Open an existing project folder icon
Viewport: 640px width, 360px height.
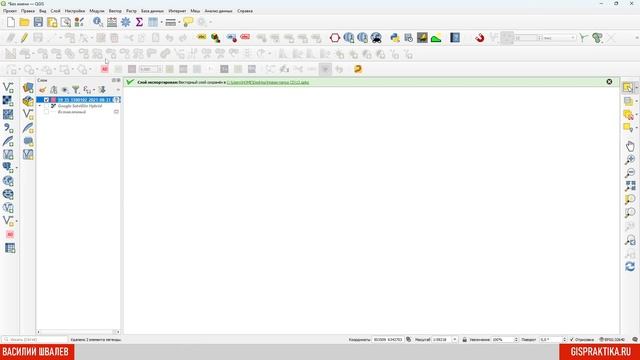click(x=24, y=22)
